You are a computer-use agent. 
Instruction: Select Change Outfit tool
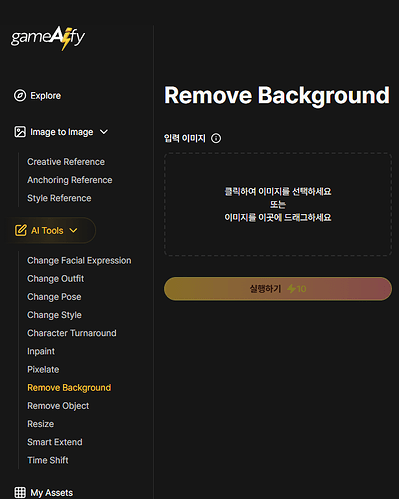pos(56,279)
